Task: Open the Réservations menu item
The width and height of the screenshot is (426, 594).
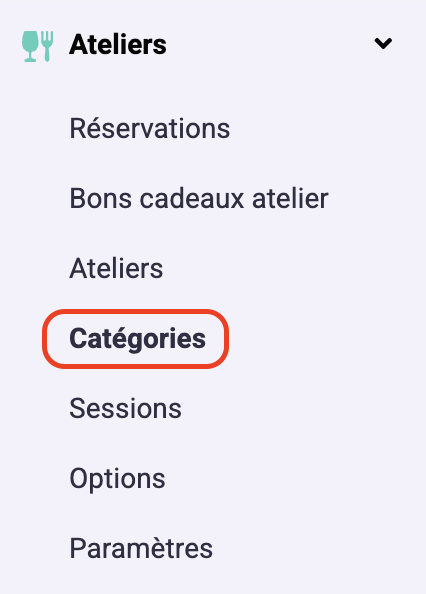Action: coord(150,128)
